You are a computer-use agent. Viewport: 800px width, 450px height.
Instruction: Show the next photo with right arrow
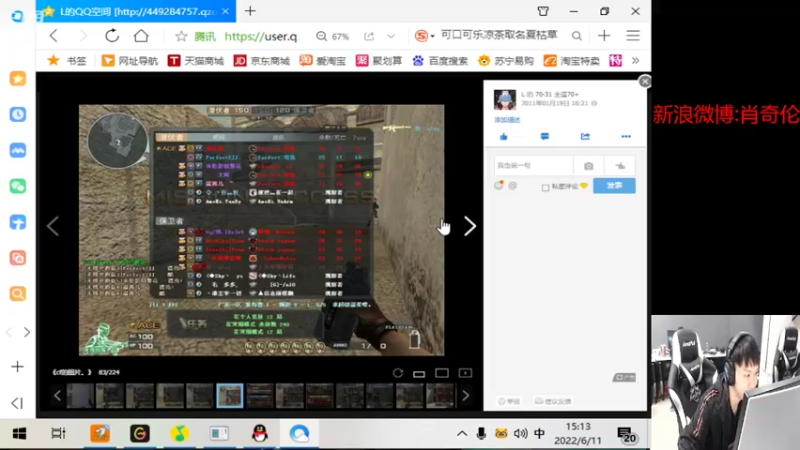point(470,226)
